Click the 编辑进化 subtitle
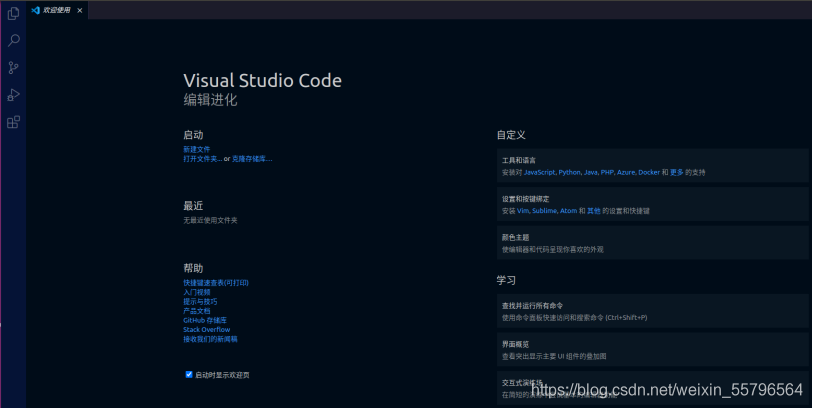Image resolution: width=813 pixels, height=409 pixels. click(x=210, y=100)
